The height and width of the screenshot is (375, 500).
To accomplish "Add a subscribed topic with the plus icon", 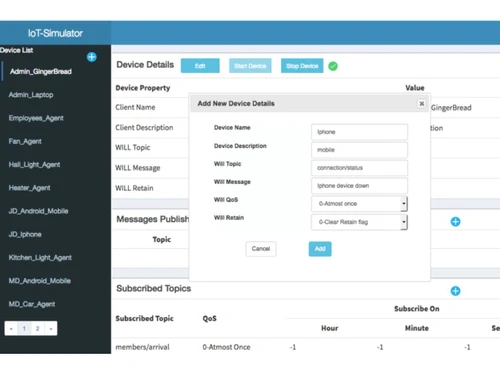I will [455, 291].
